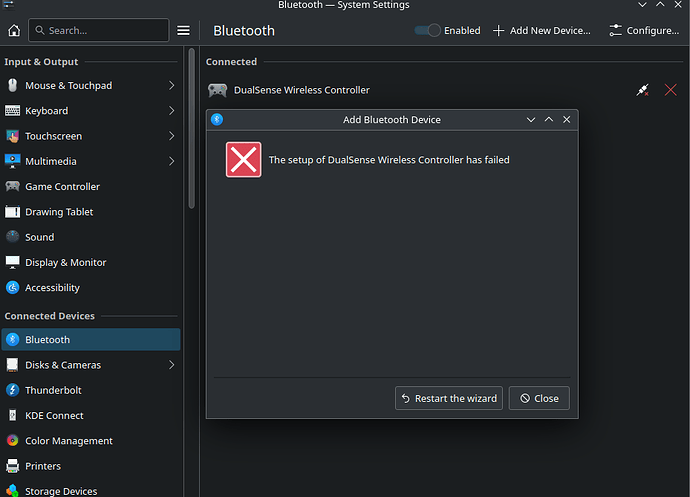The width and height of the screenshot is (690, 497).
Task: Open Sound settings
Action: tap(91, 237)
